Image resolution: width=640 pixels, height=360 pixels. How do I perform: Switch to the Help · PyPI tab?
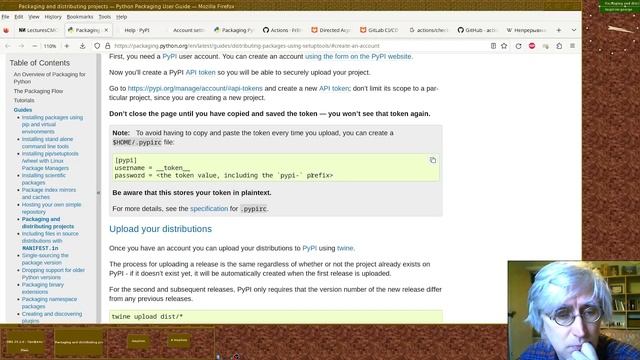pos(137,30)
